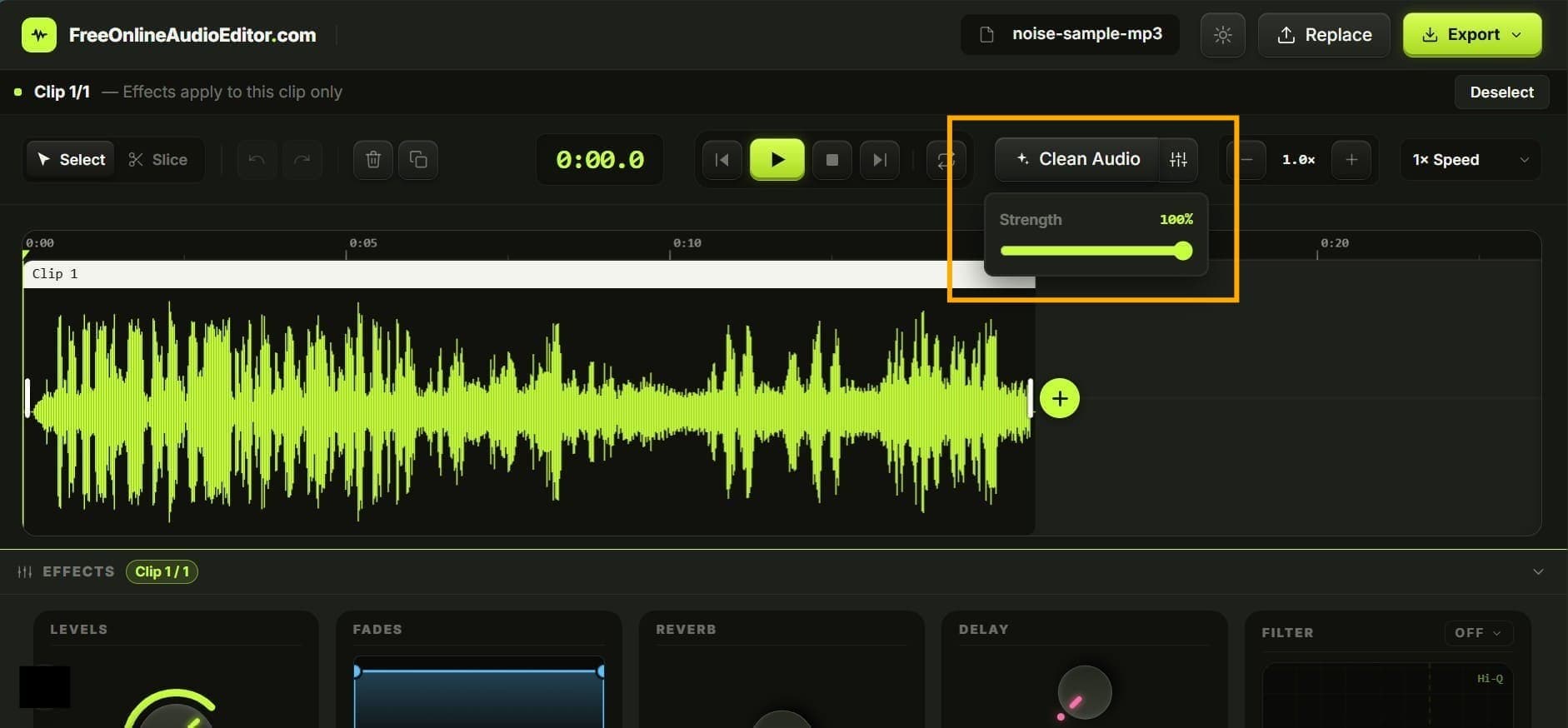Click the green waveform of Clip 1

click(530, 410)
